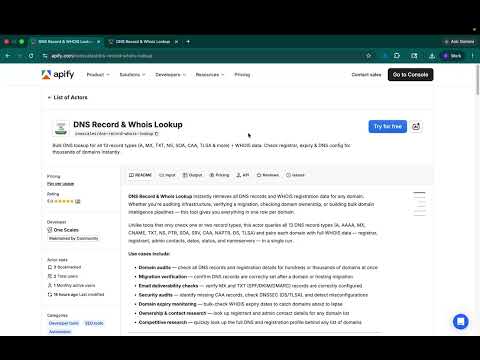
Task: Reload the page with the refresh icon
Action: point(31,56)
